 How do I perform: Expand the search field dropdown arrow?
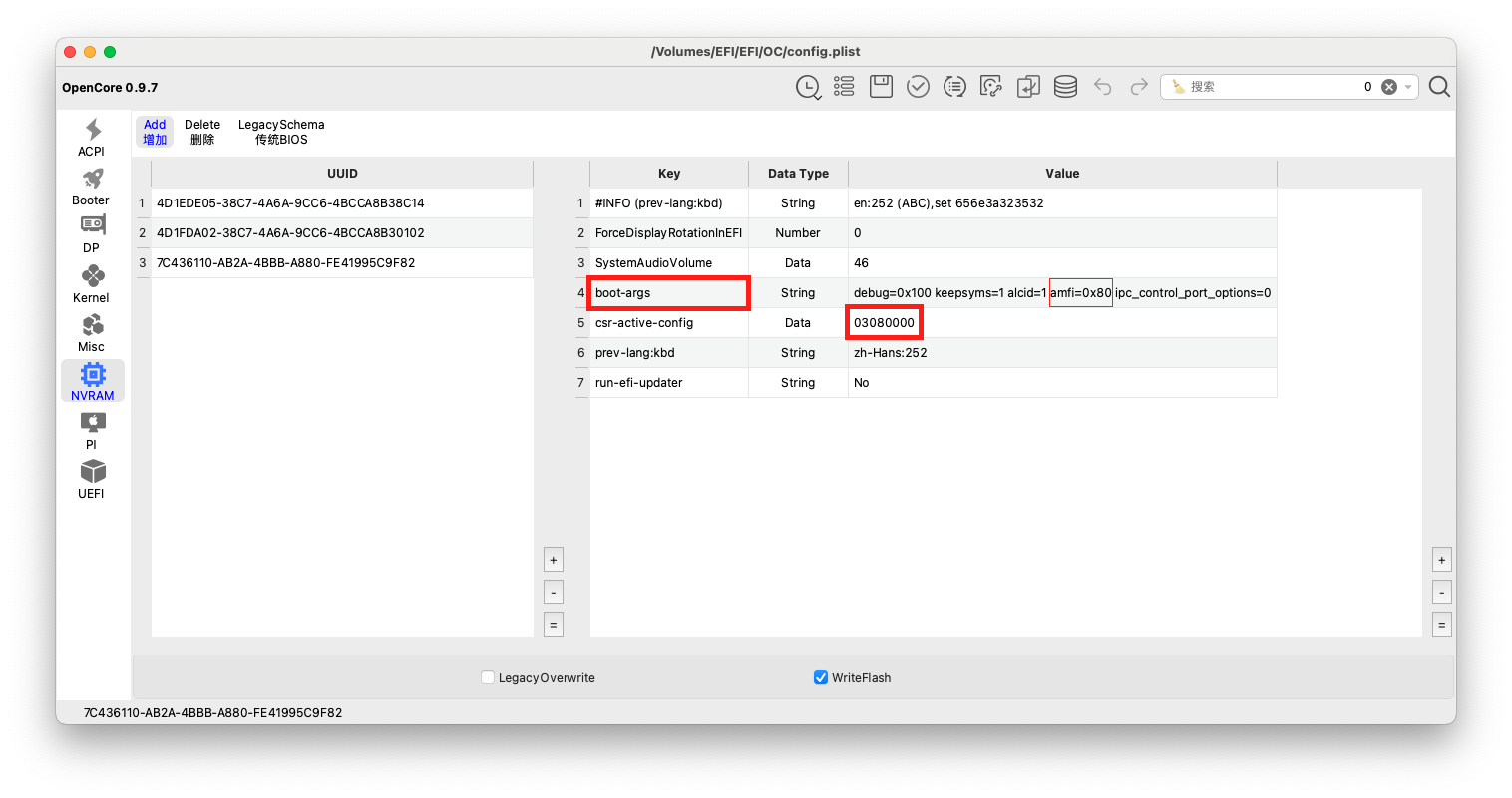click(1408, 87)
